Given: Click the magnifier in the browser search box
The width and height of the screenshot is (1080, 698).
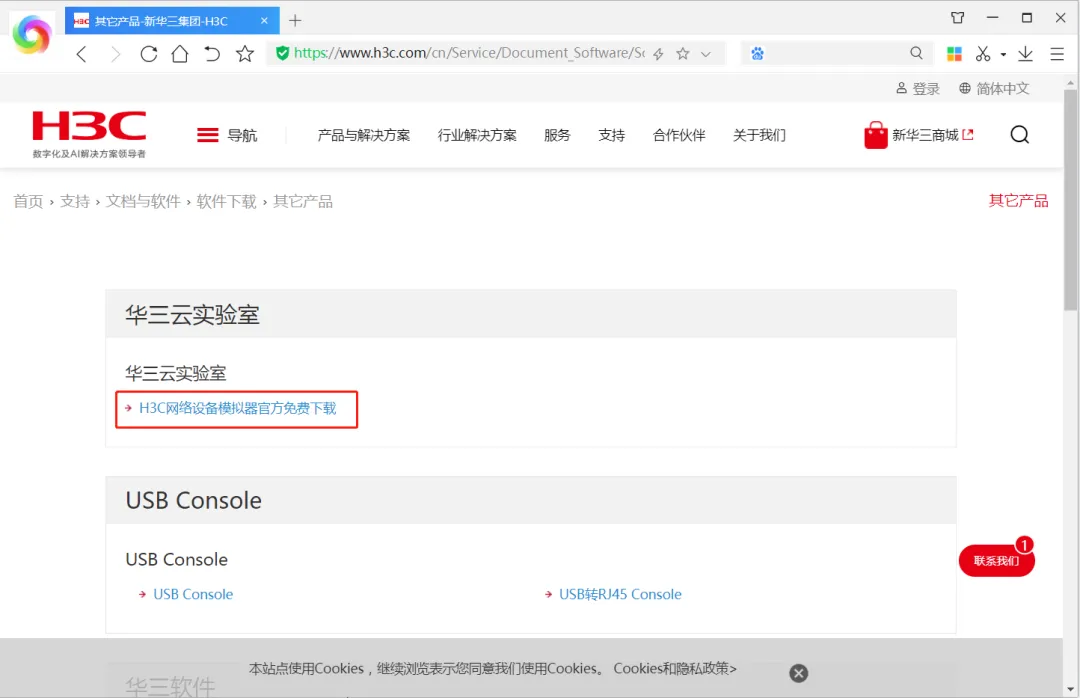Looking at the screenshot, I should click(x=916, y=53).
